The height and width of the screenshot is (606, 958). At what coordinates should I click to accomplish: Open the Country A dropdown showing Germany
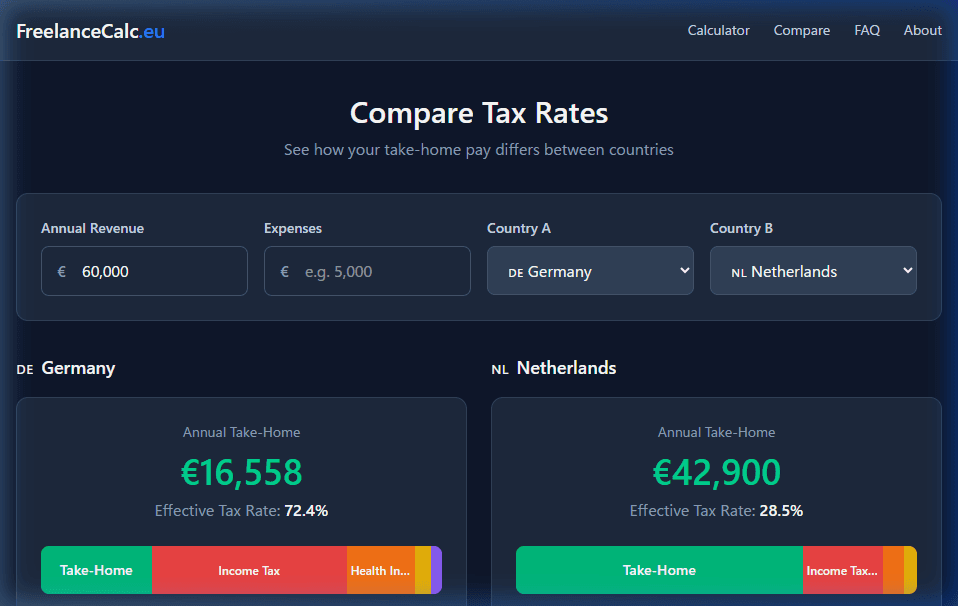pos(590,270)
